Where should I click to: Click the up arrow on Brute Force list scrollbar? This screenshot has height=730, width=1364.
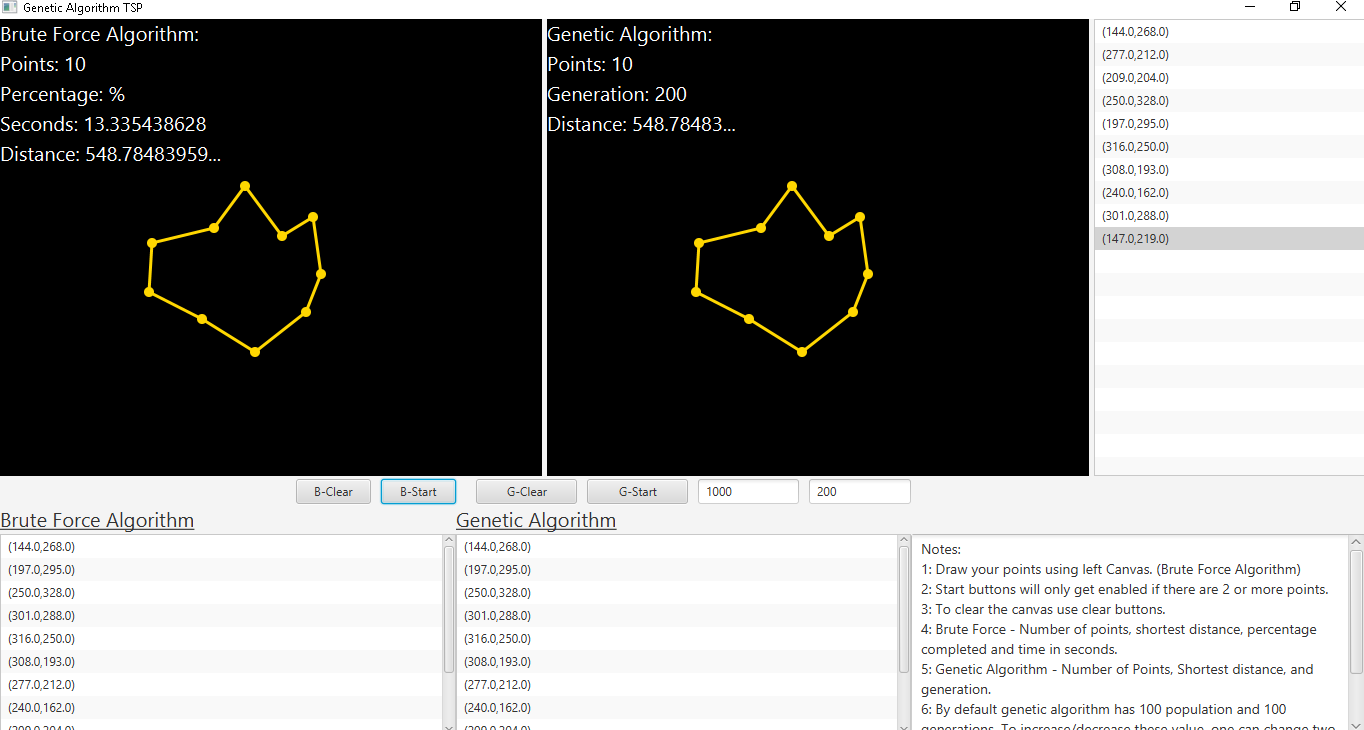[x=449, y=540]
